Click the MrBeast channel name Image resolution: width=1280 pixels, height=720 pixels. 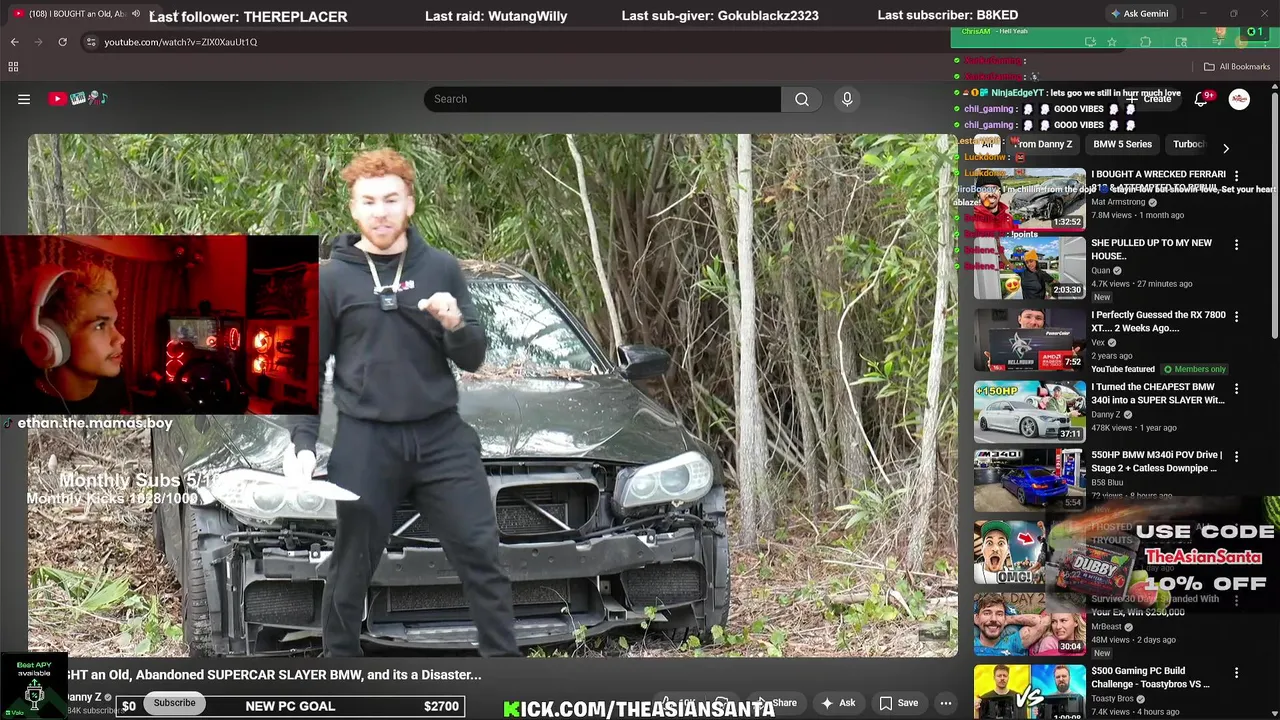1108,627
